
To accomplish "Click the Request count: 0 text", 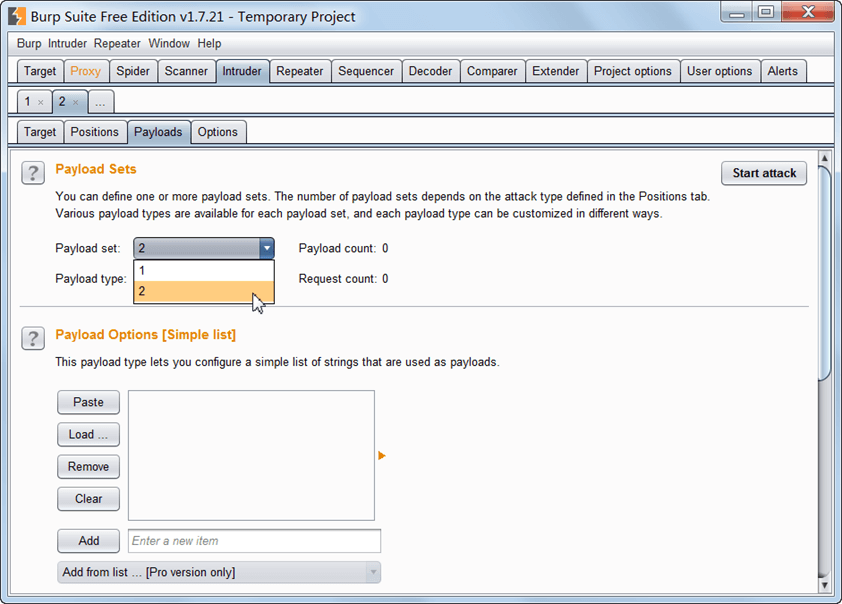I will [x=344, y=279].
